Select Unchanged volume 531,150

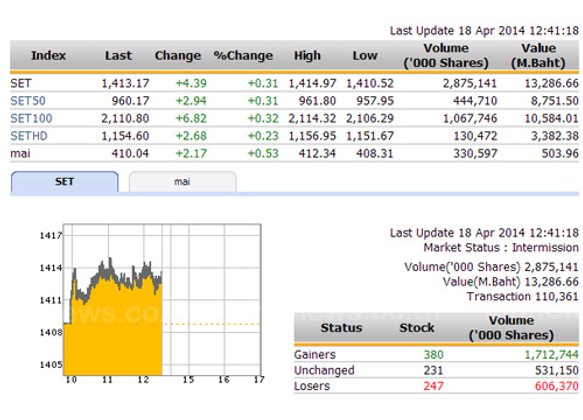click(x=557, y=370)
